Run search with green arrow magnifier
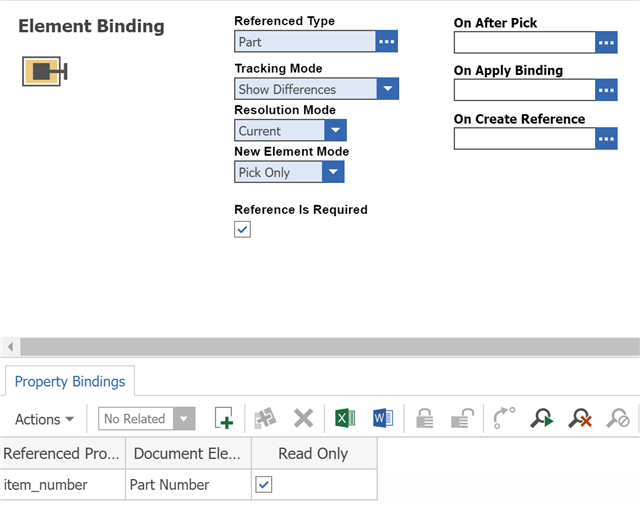 [x=541, y=419]
